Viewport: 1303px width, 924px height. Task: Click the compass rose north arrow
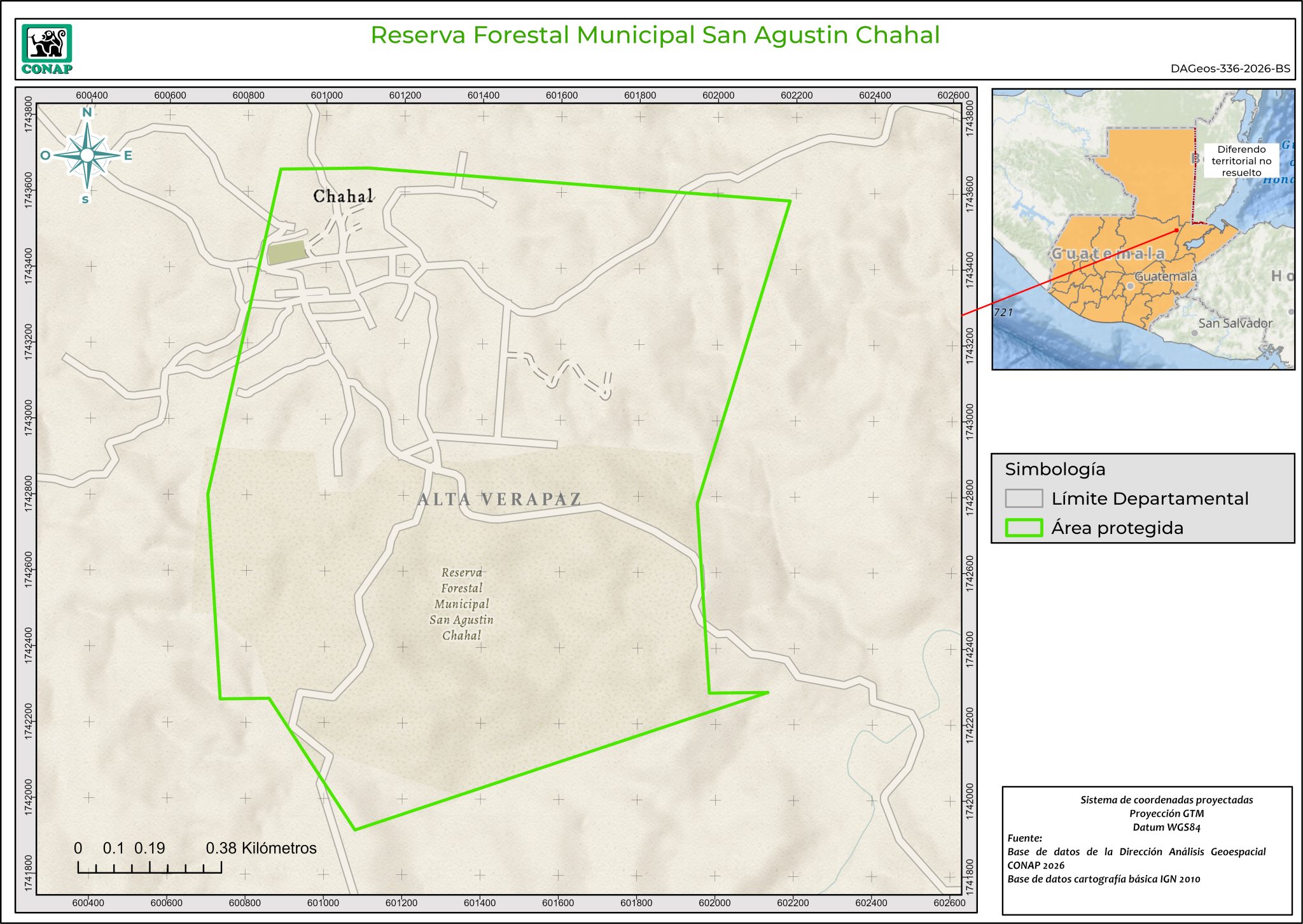[x=87, y=155]
